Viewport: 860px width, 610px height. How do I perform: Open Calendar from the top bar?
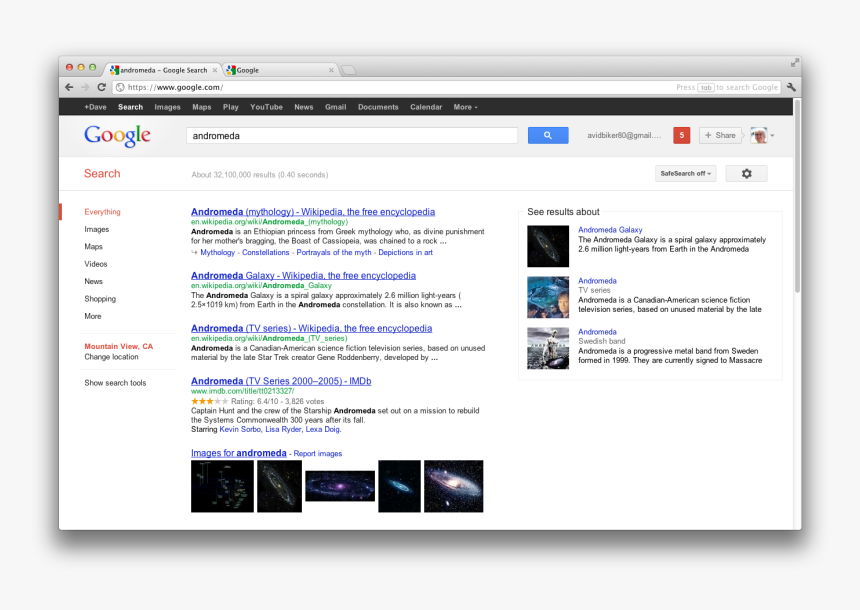click(426, 108)
